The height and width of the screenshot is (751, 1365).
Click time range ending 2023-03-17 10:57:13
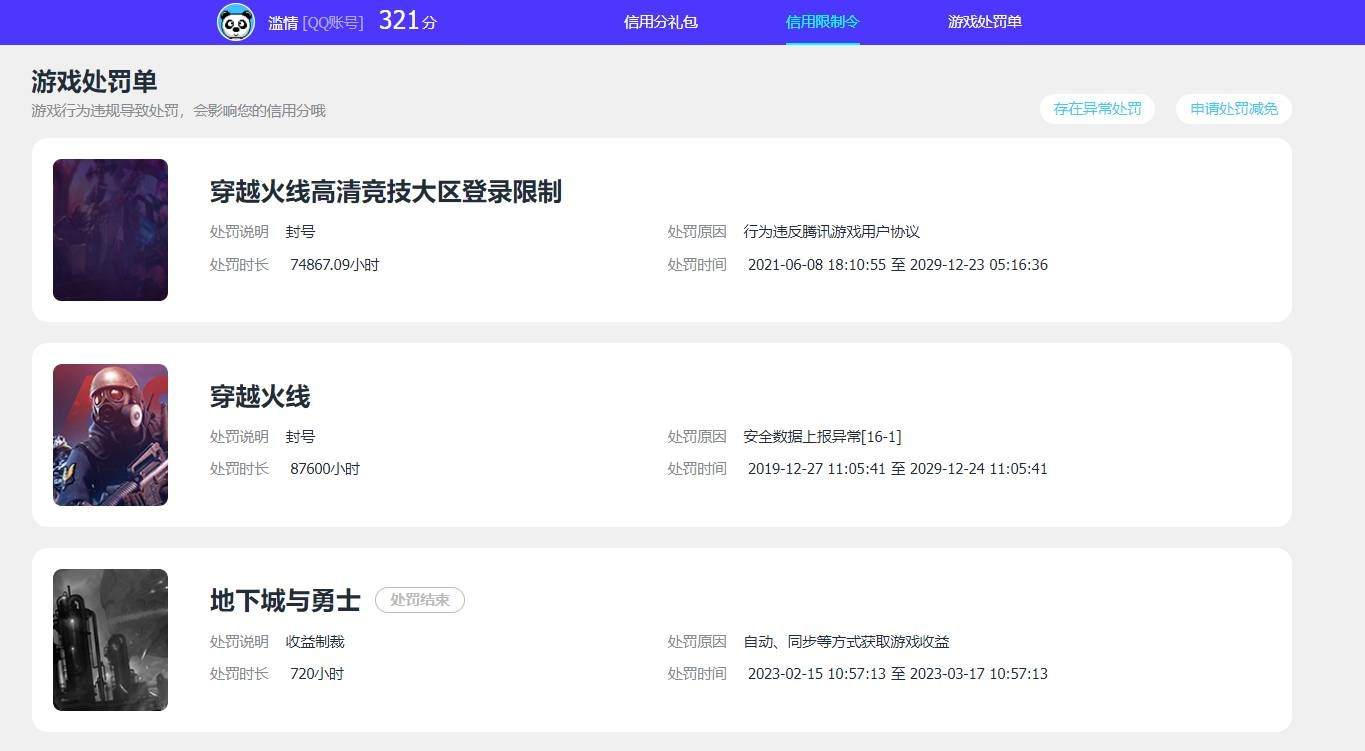898,674
